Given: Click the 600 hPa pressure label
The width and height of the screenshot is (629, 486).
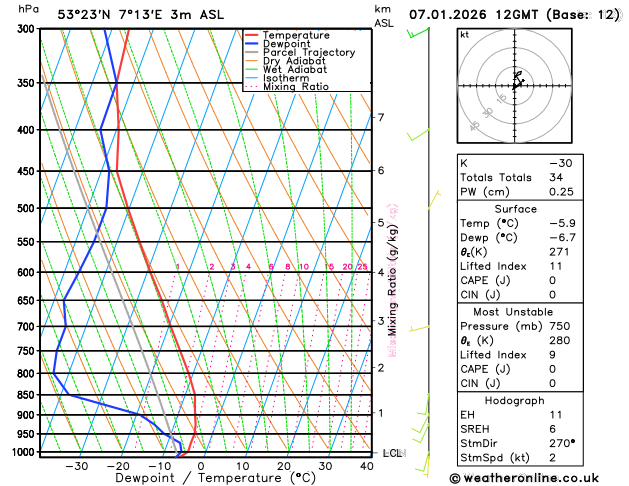Looking at the screenshot, I should 28,272.
